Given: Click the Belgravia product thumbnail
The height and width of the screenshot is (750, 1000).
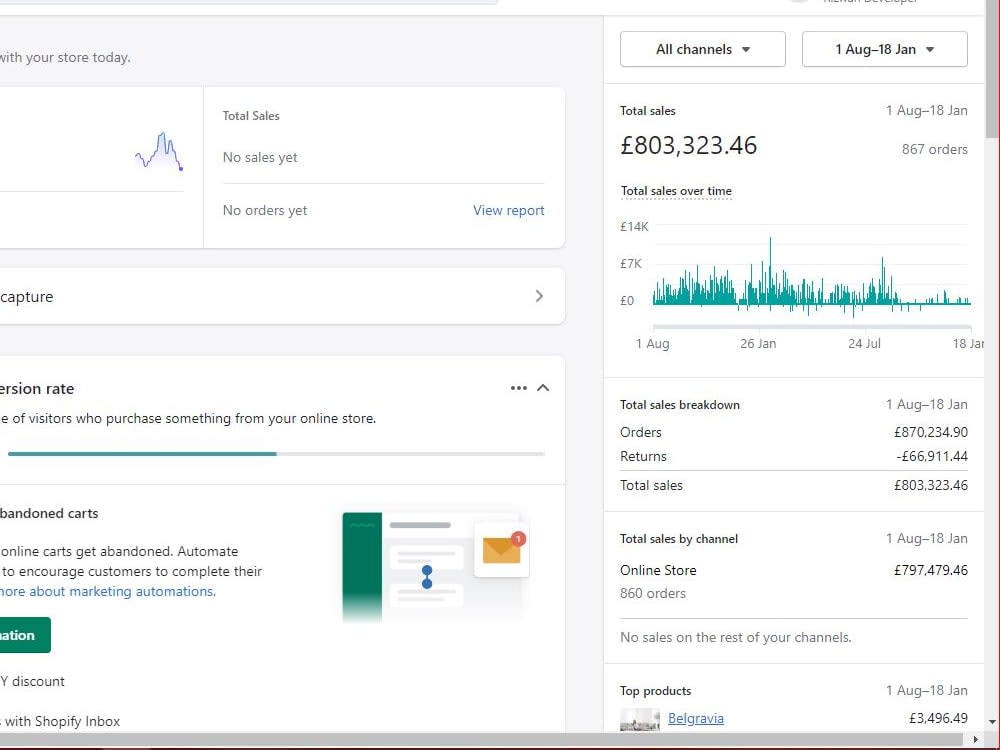Looking at the screenshot, I should click(x=640, y=719).
